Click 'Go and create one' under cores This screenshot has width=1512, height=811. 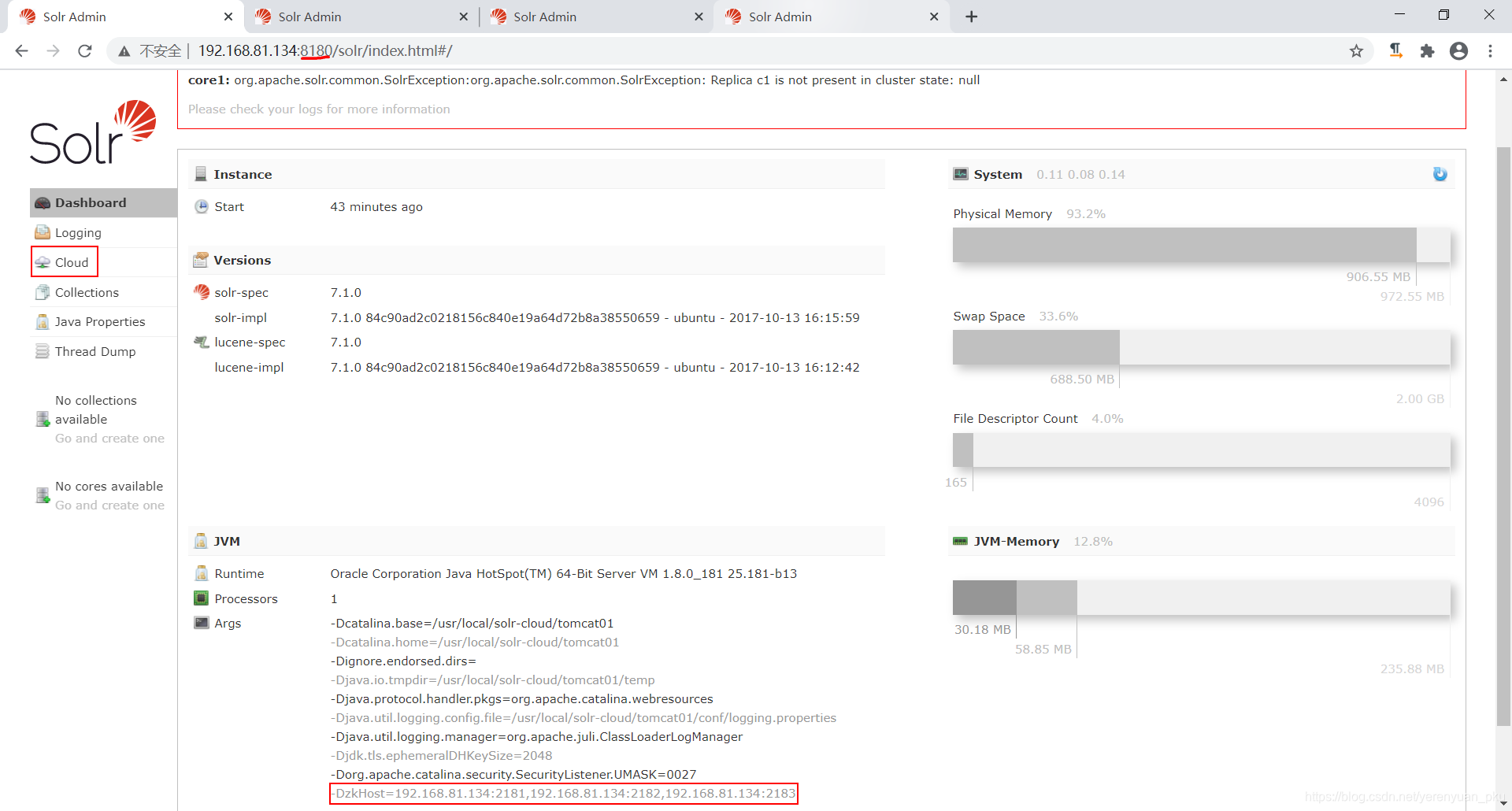click(x=109, y=505)
